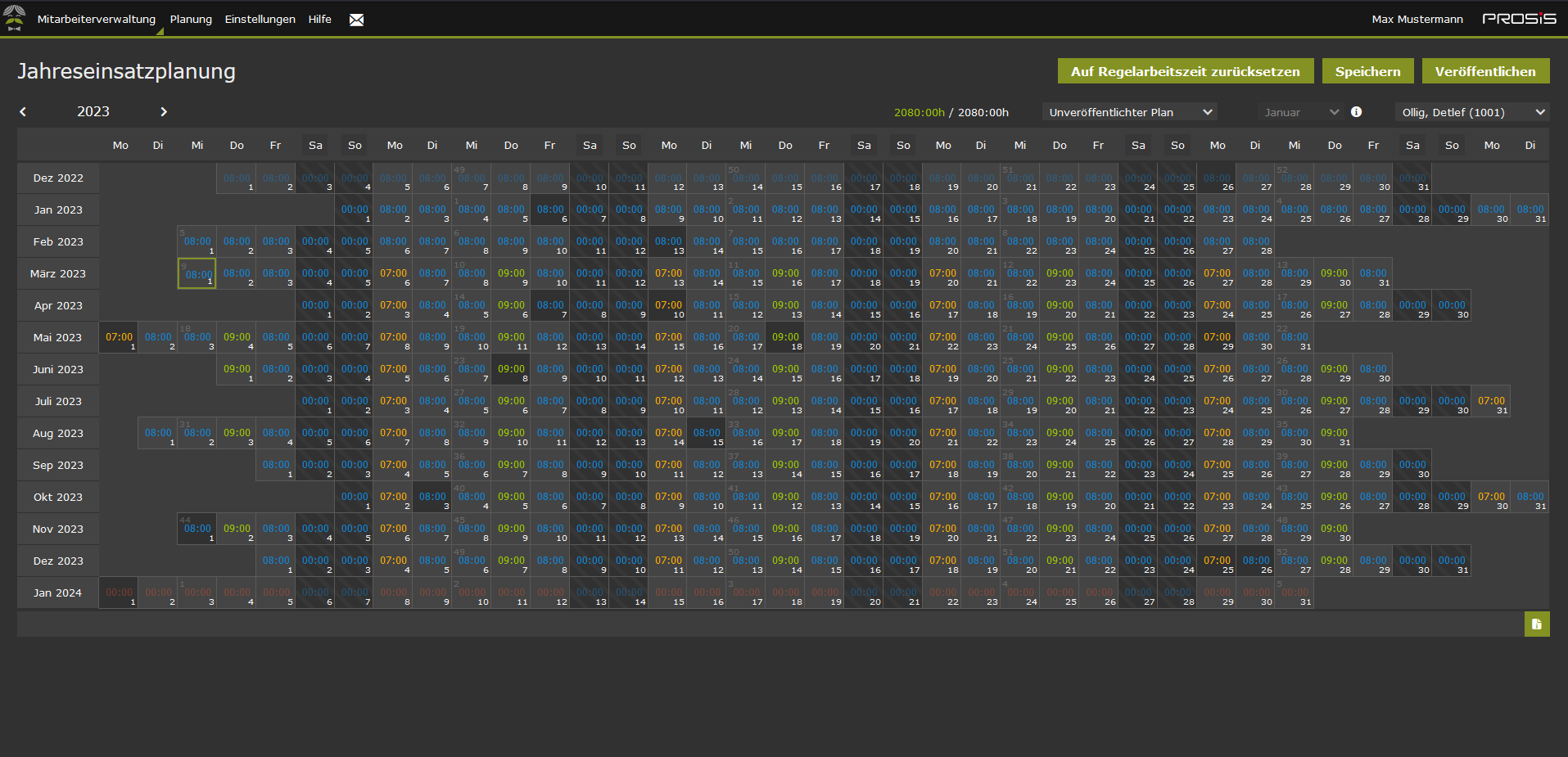Select the highlighted 1 März 2023 cell
Screen dimensions: 1568x757
pos(197,274)
